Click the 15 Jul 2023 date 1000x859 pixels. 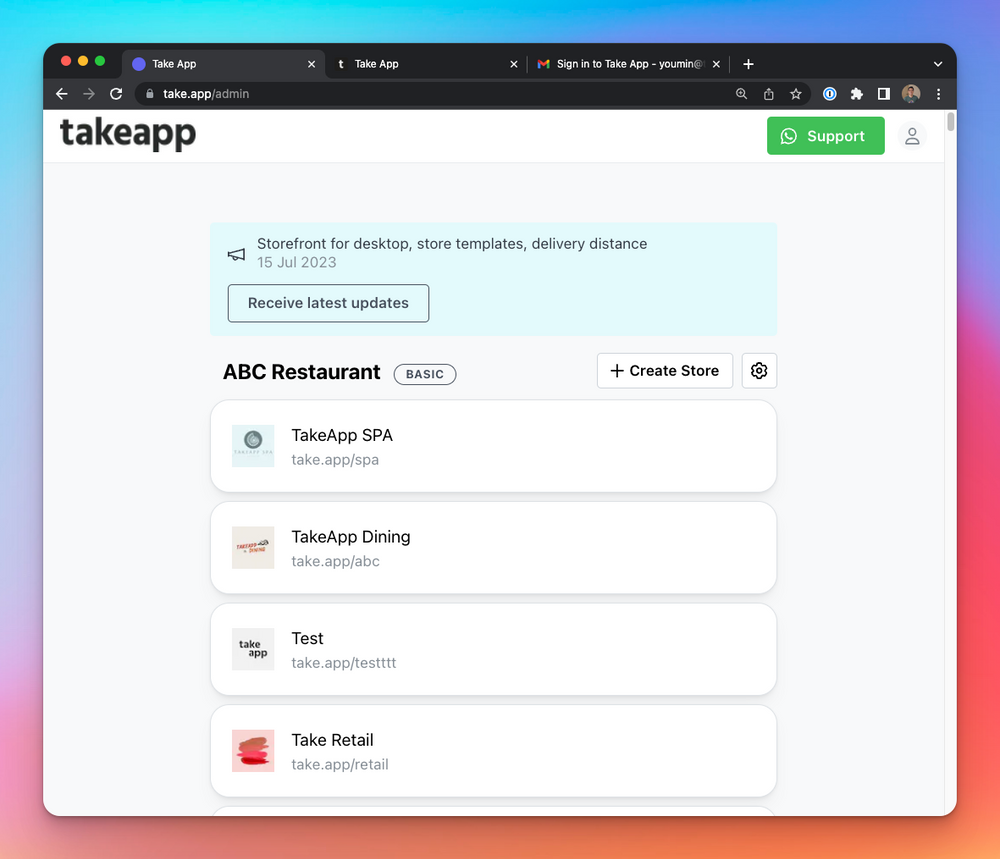point(297,262)
